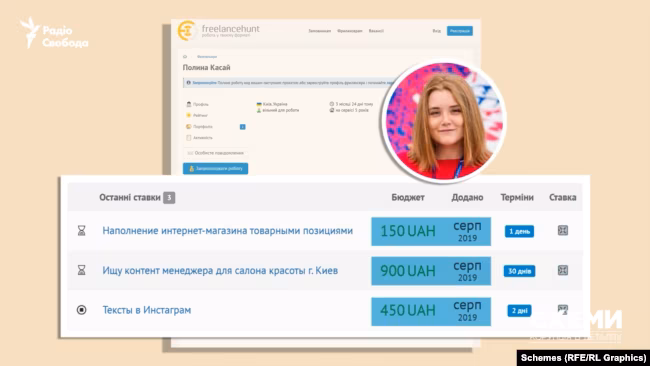This screenshot has width=650, height=366.
Task: Click the Портфоліо sidebar icon
Action: (x=189, y=126)
